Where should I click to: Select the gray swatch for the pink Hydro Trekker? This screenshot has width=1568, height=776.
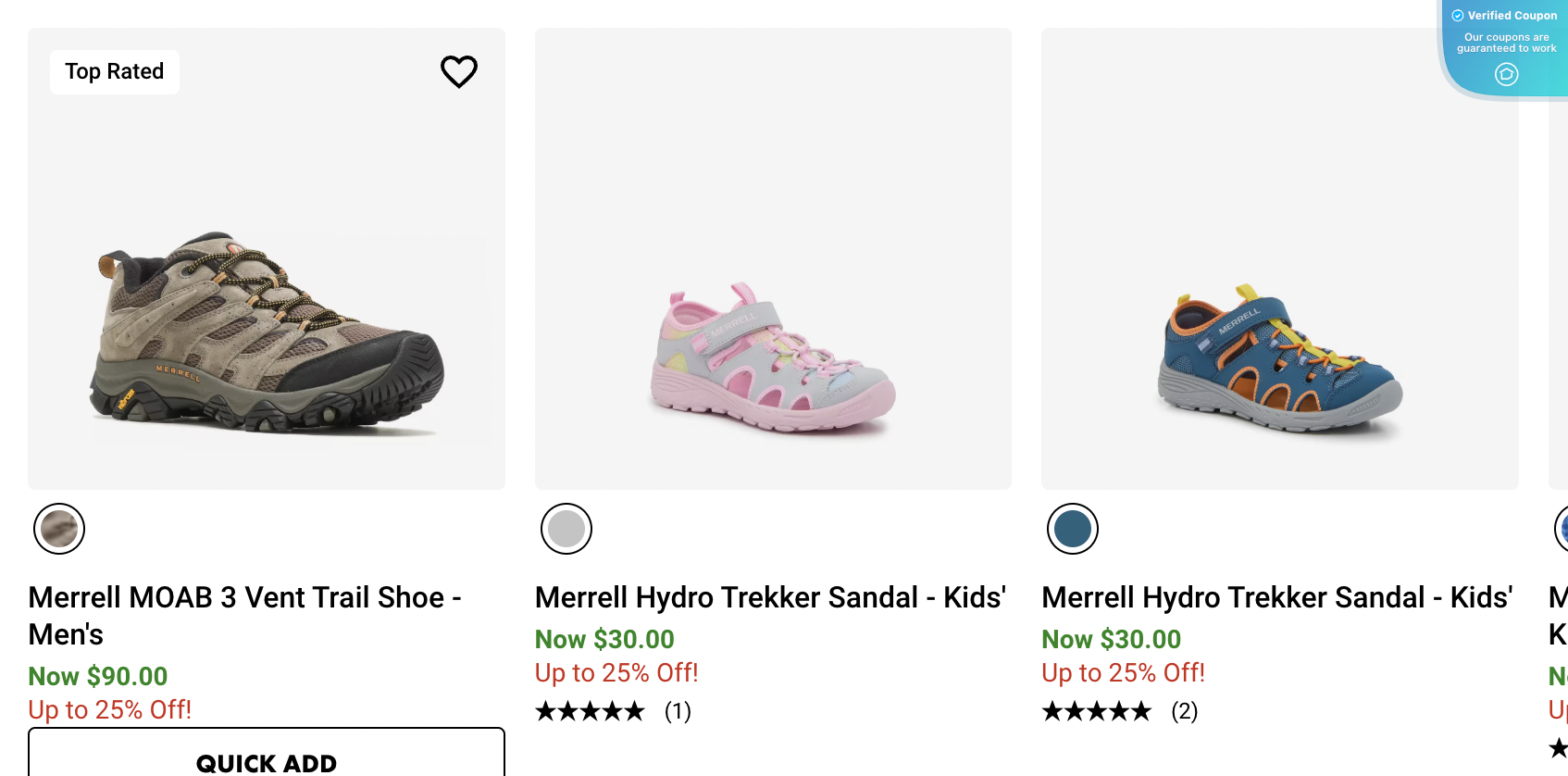point(566,529)
